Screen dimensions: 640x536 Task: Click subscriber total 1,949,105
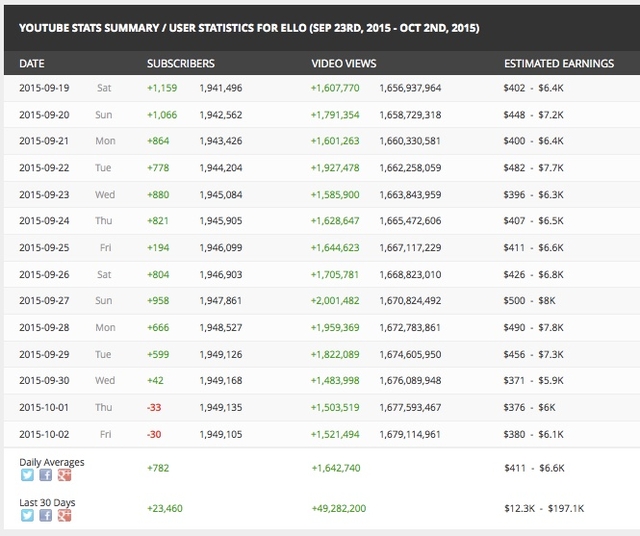tap(221, 434)
